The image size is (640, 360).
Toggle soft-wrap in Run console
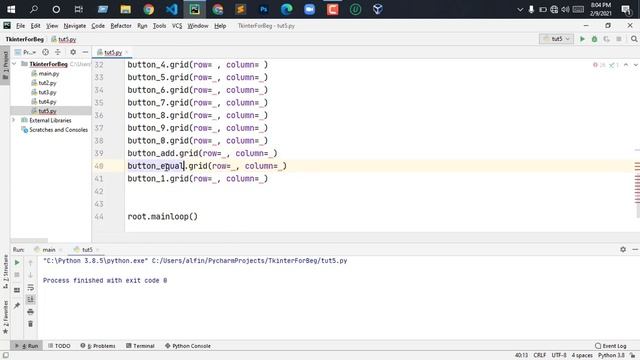(31, 288)
